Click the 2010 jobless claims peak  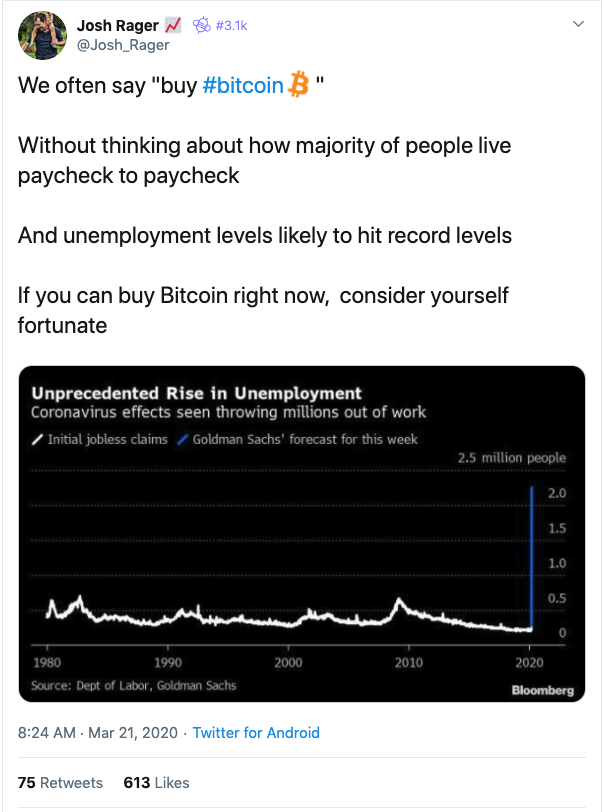(399, 602)
